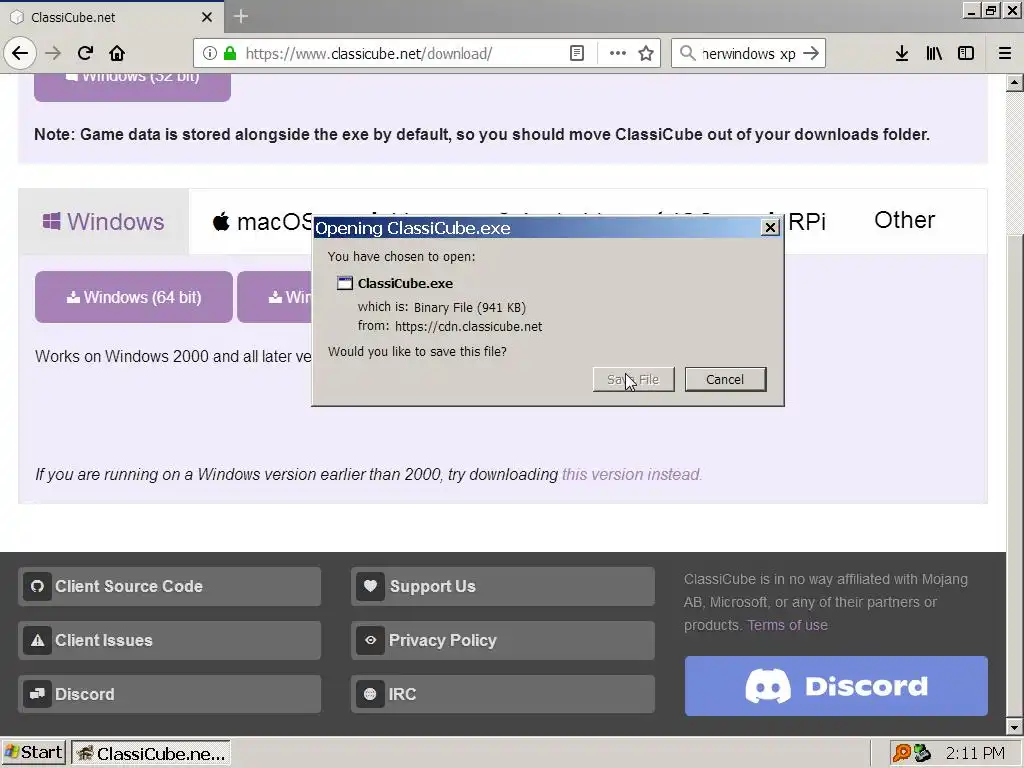Click eye icon beside Privacy Policy

point(370,640)
